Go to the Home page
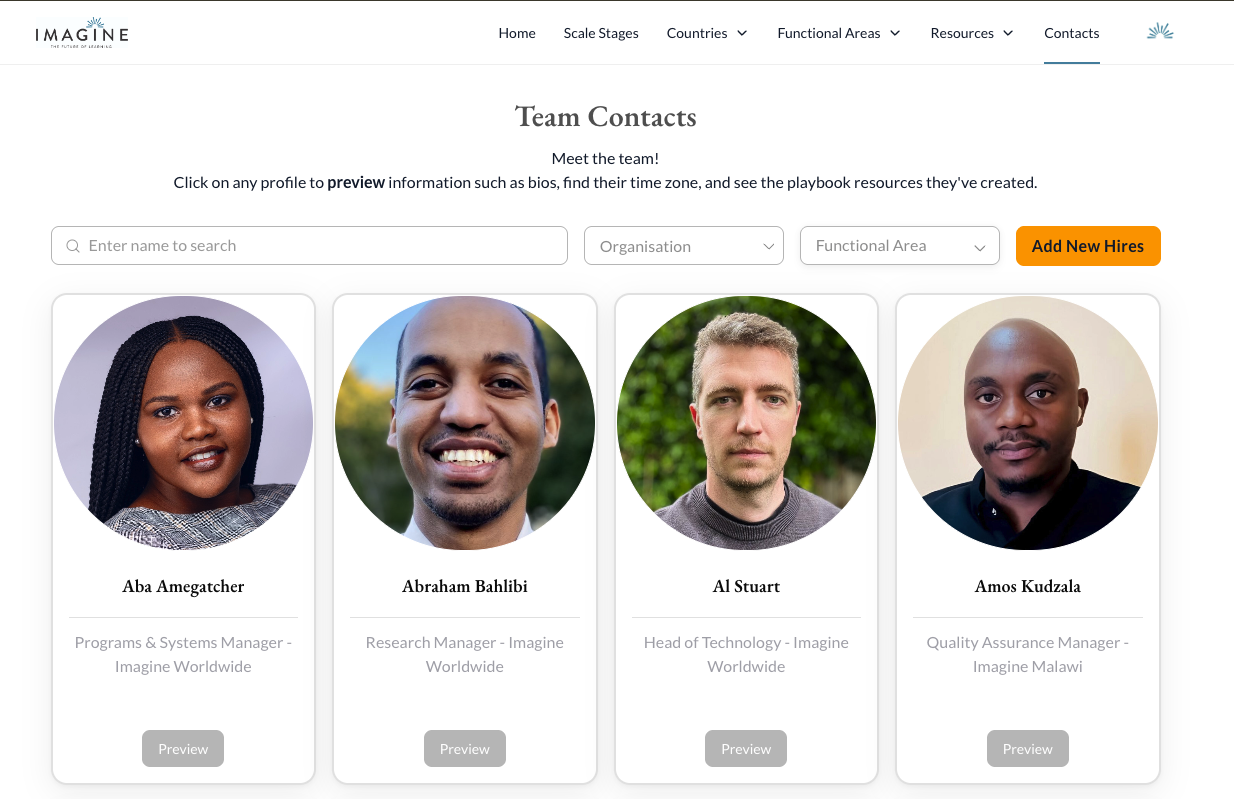This screenshot has width=1234, height=799. [x=517, y=33]
